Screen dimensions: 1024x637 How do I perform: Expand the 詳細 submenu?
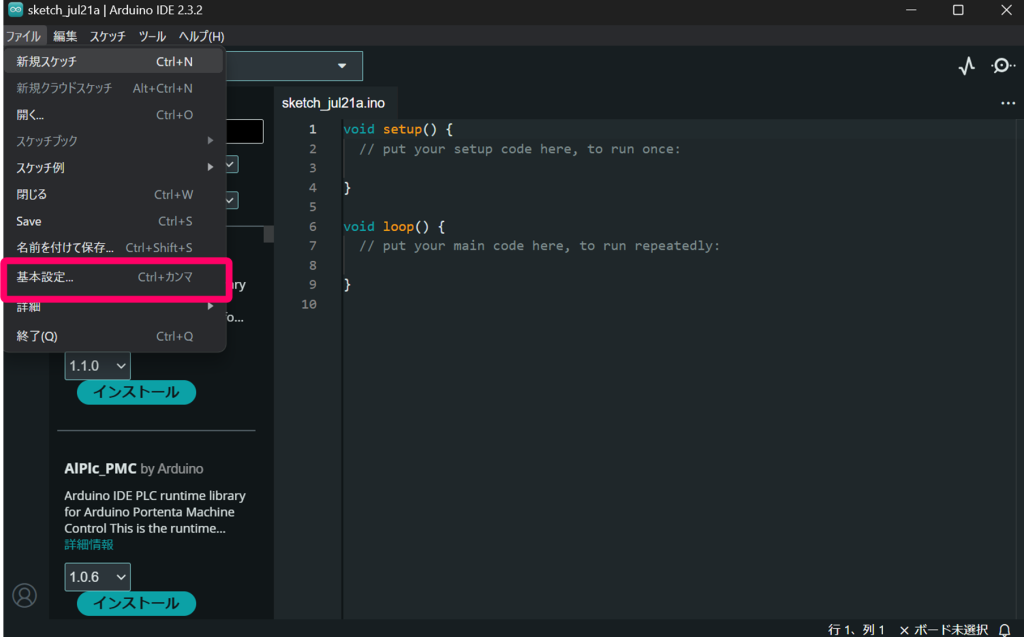point(114,307)
